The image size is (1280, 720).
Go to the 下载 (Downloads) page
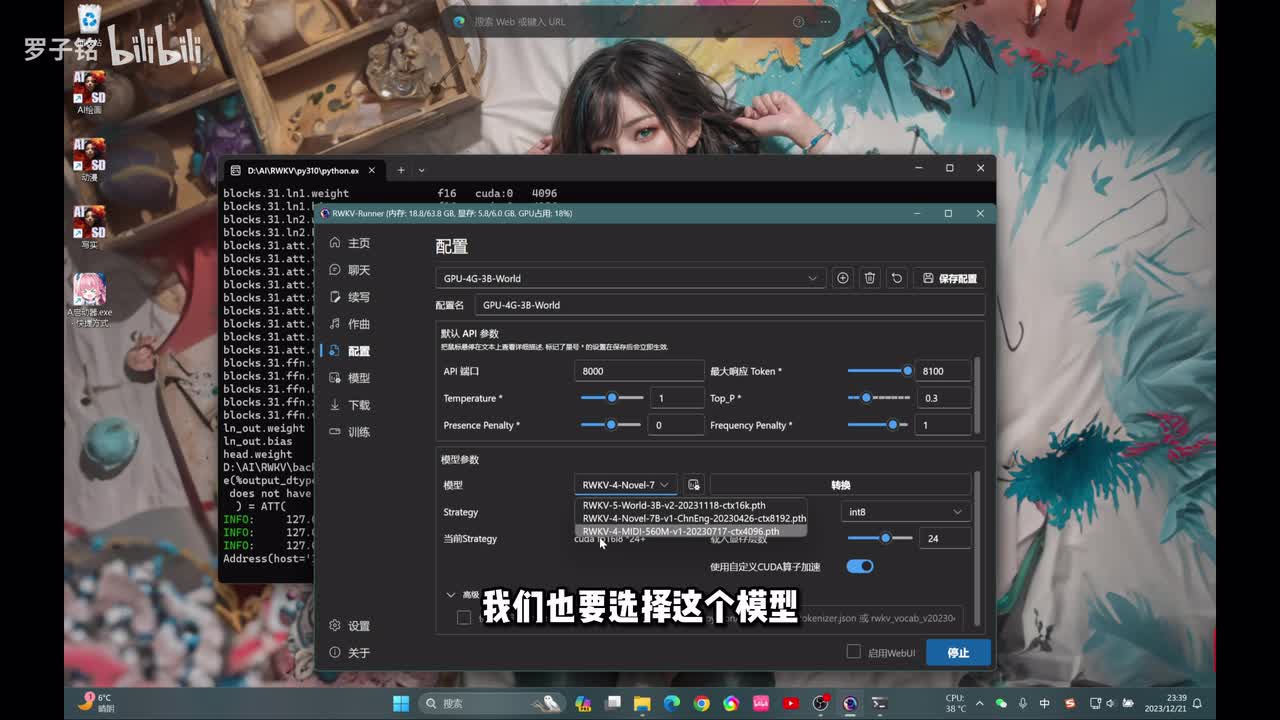358,405
